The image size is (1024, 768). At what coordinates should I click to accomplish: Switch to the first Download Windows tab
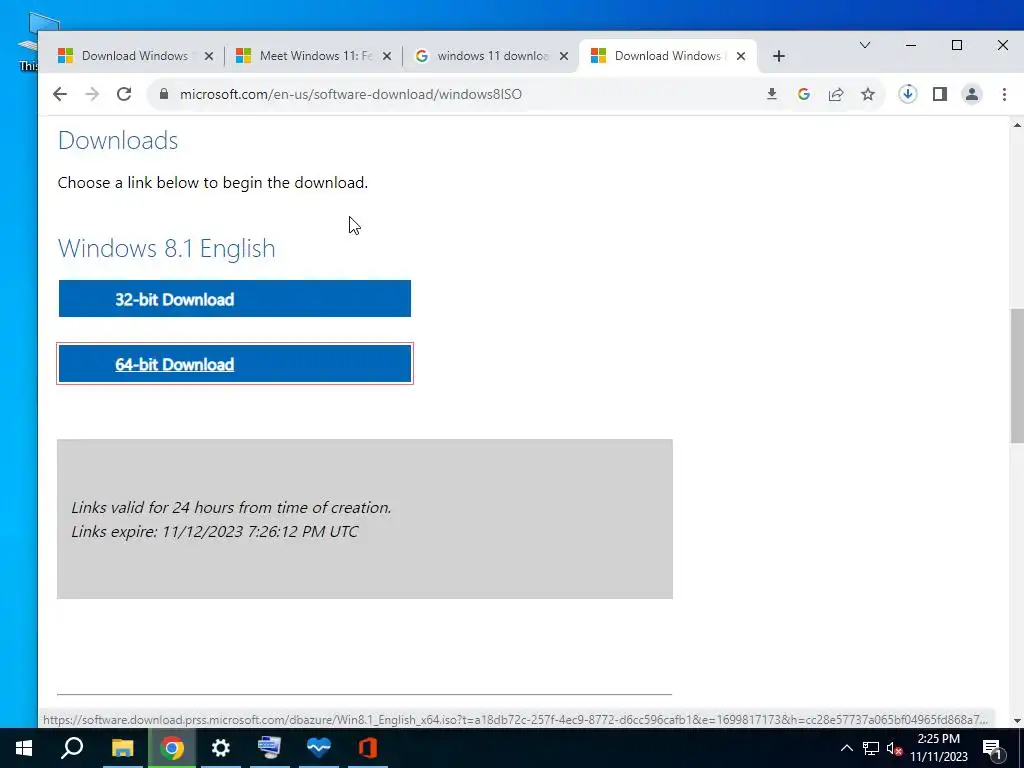(134, 56)
